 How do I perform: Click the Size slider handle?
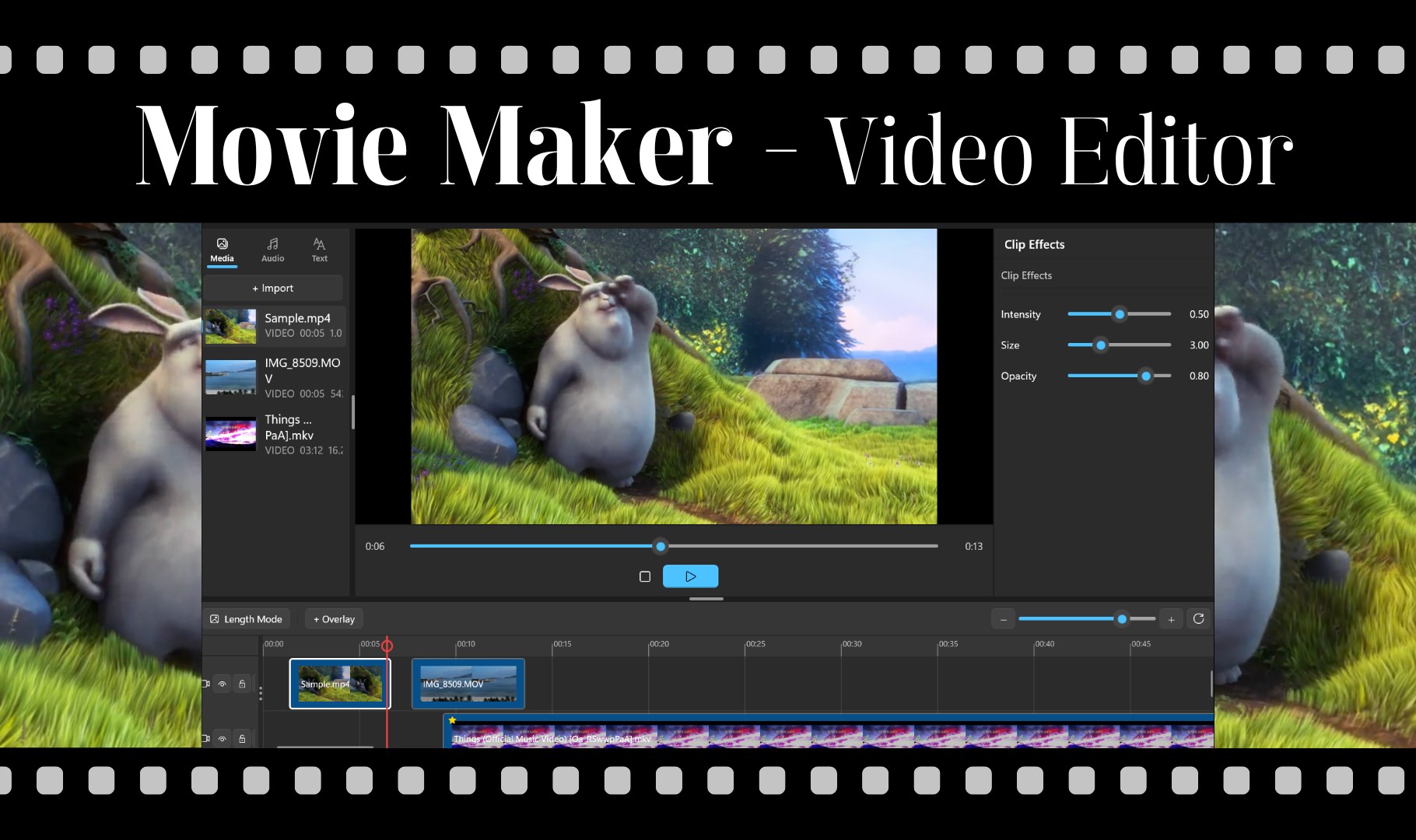(1101, 345)
